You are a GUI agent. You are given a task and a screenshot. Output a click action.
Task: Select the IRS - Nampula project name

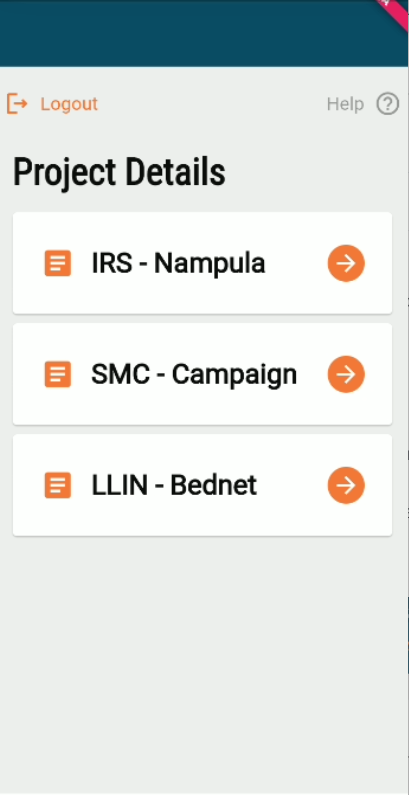[178, 263]
